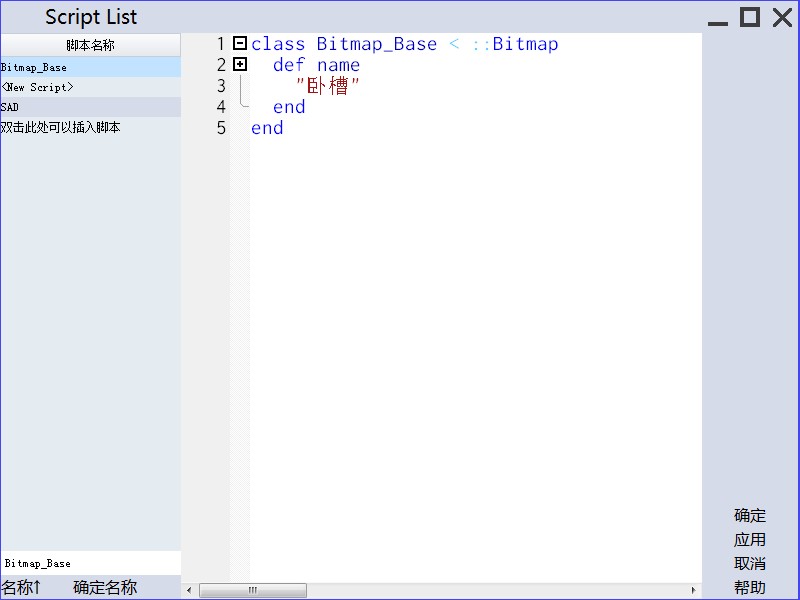The image size is (800, 600).
Task: Collapse the class Bitmap_Base fold marker
Action: click(240, 43)
